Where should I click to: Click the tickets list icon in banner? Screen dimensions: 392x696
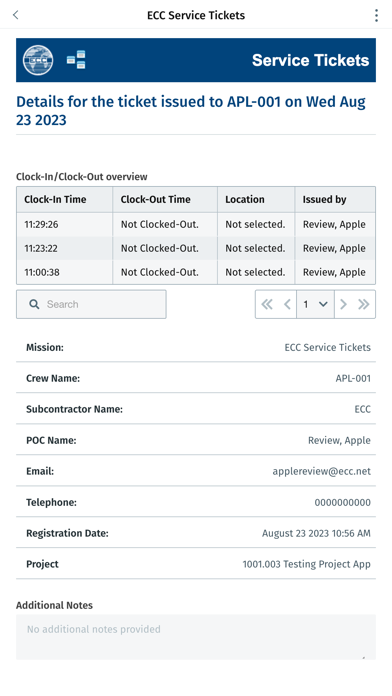coord(76,60)
